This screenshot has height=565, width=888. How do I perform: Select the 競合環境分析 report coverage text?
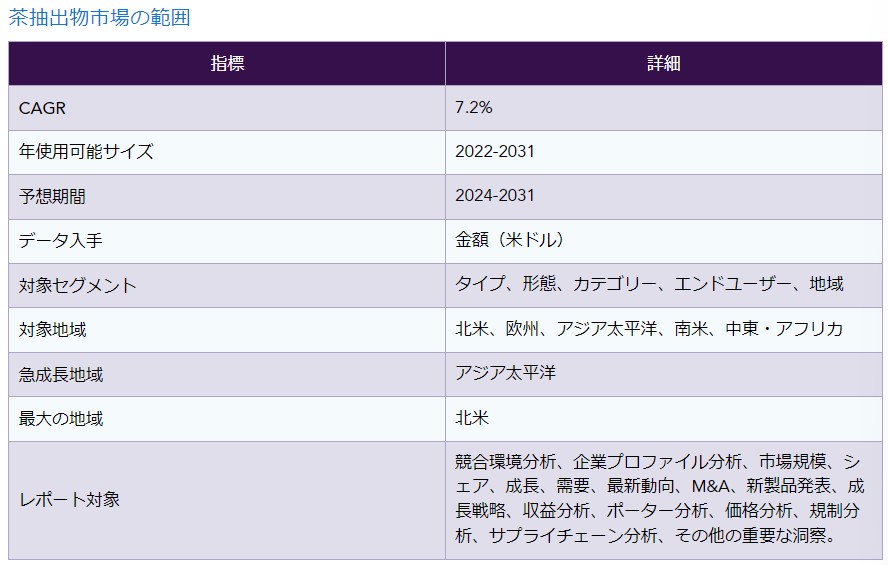[x=660, y=499]
